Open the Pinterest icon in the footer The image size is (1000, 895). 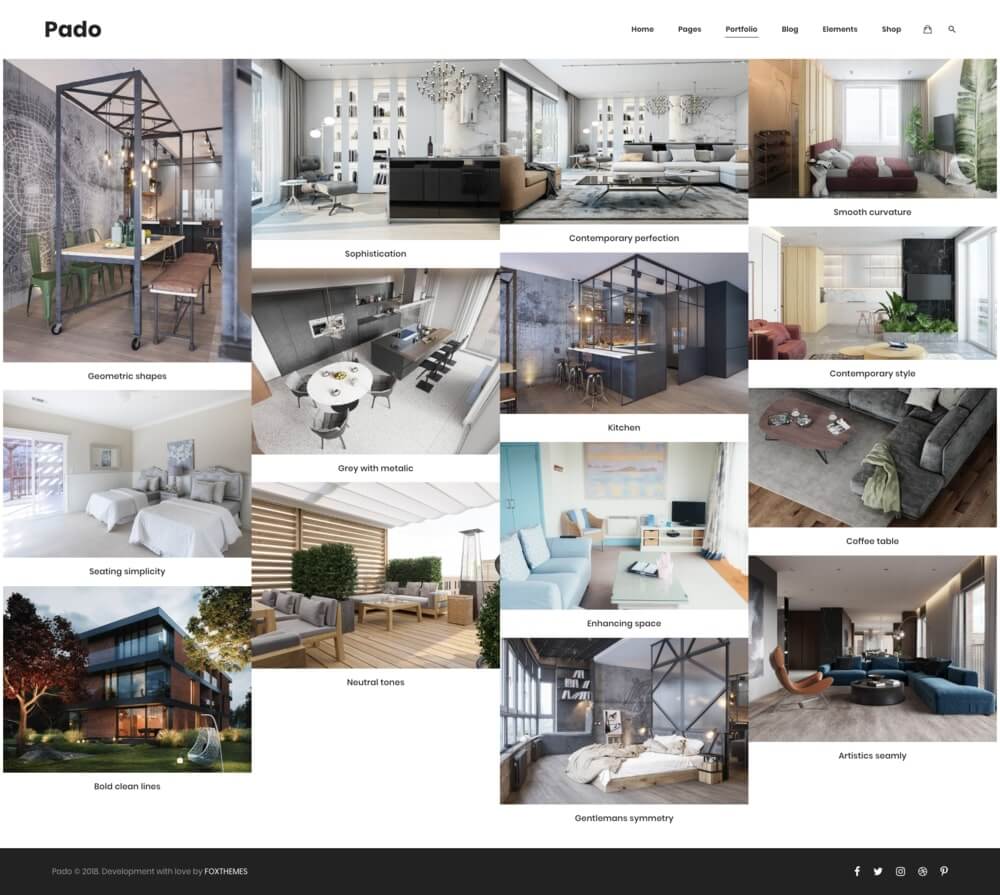[944, 871]
